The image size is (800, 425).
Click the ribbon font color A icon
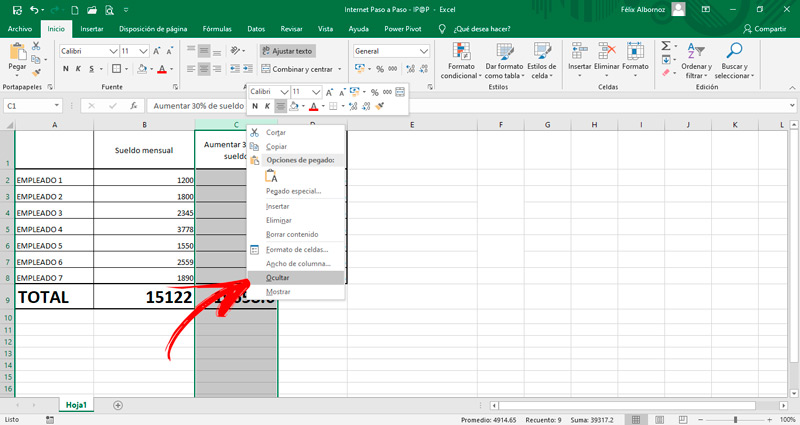tap(162, 69)
